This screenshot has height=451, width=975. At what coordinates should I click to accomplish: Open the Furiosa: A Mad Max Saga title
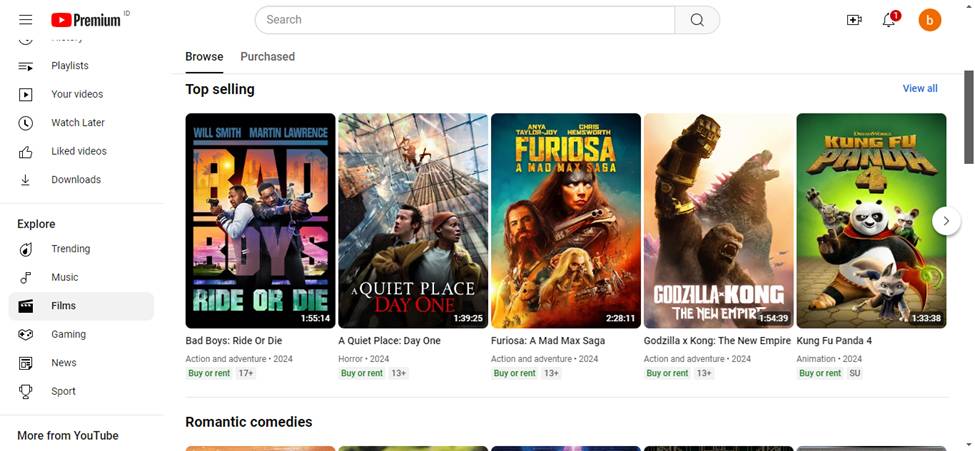pyautogui.click(x=547, y=341)
